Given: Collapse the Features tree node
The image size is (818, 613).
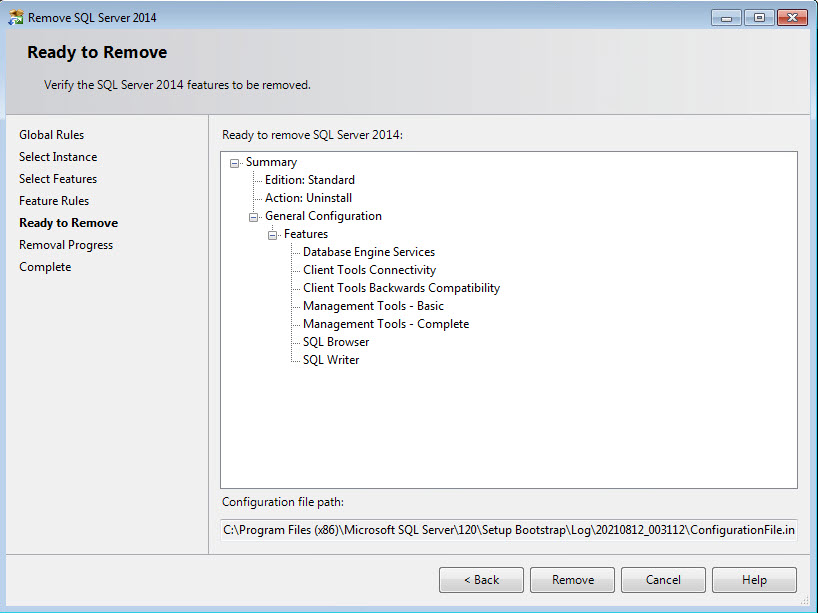Looking at the screenshot, I should 272,235.
